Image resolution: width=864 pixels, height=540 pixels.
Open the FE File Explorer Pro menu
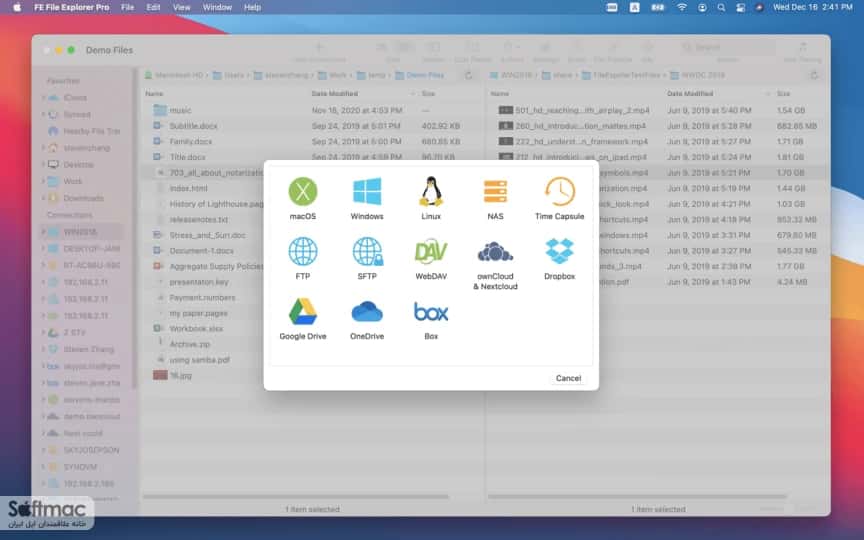coord(72,7)
